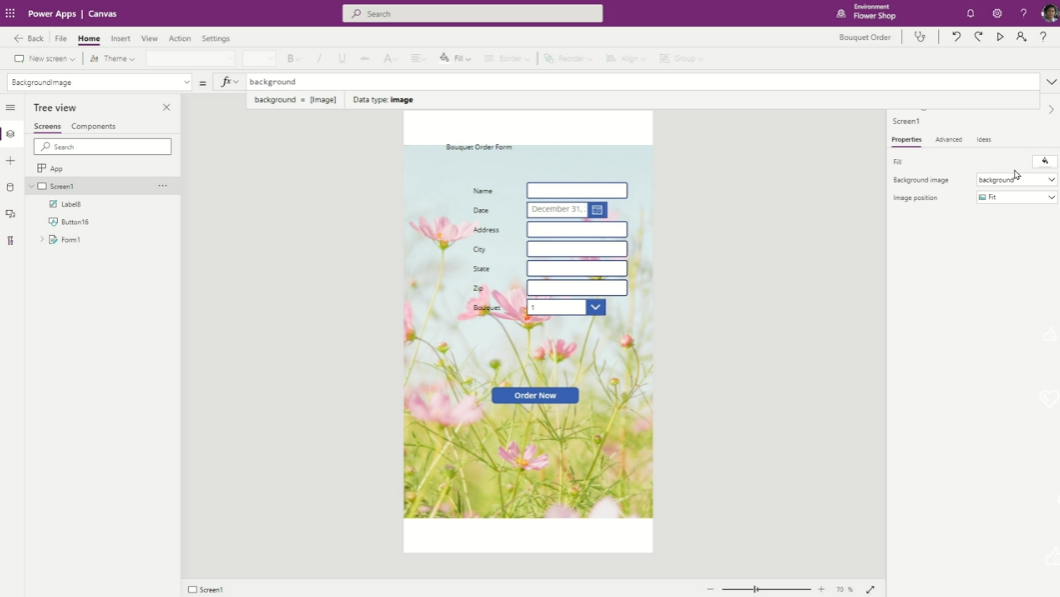This screenshot has width=1060, height=597.
Task: Select the Home menu tab
Action: click(x=89, y=39)
